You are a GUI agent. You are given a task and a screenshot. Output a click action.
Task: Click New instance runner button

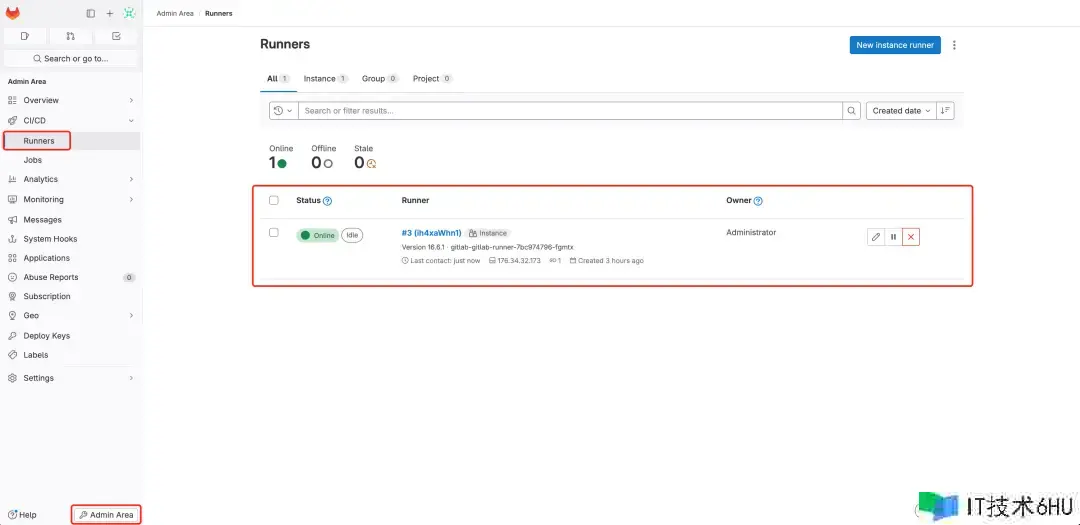click(x=895, y=45)
